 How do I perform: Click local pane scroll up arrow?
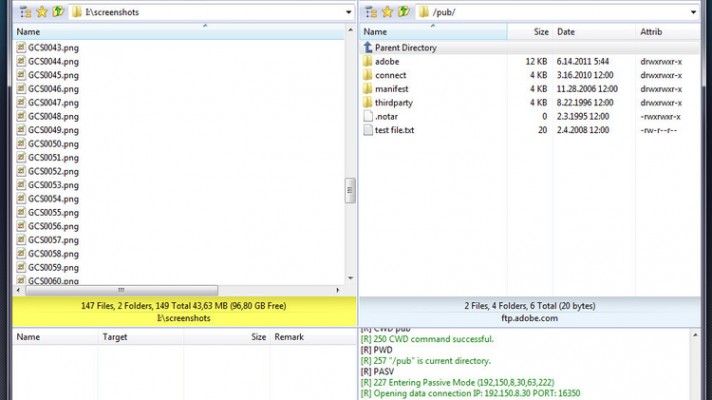(350, 30)
